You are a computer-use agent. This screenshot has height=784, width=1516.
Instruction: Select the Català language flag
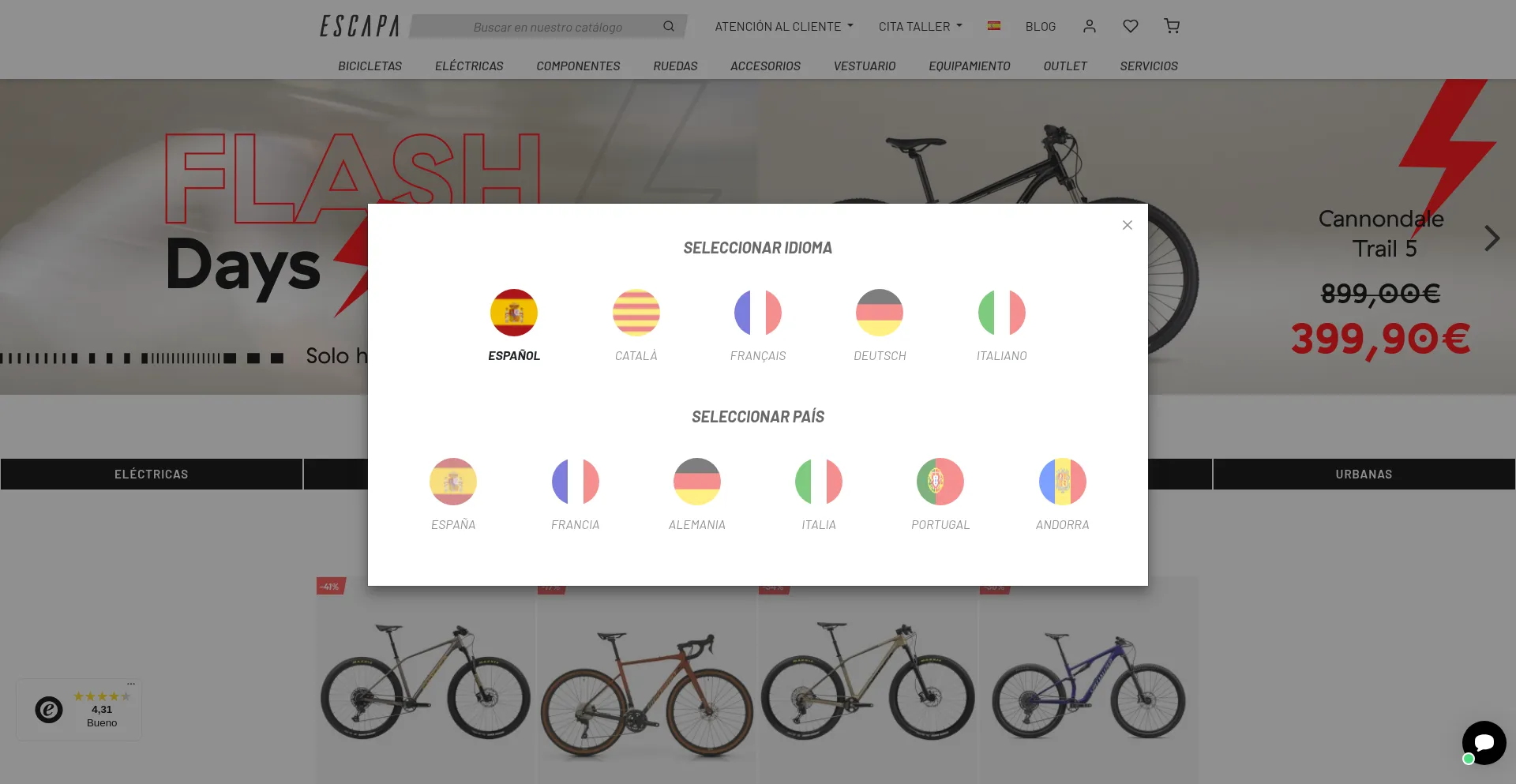[636, 313]
